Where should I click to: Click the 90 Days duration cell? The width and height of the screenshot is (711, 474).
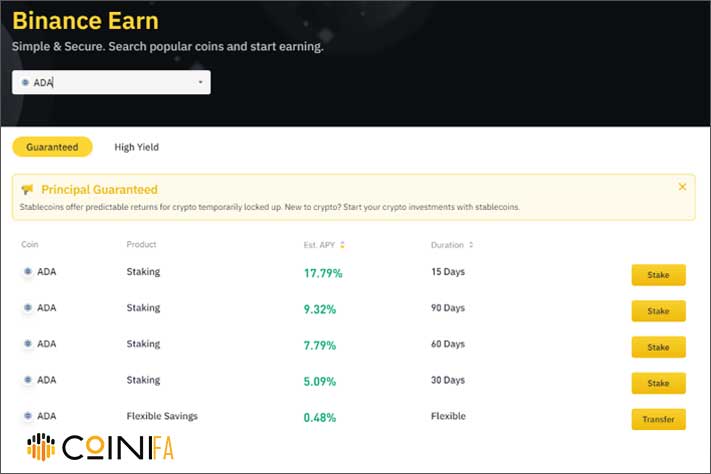pos(448,308)
